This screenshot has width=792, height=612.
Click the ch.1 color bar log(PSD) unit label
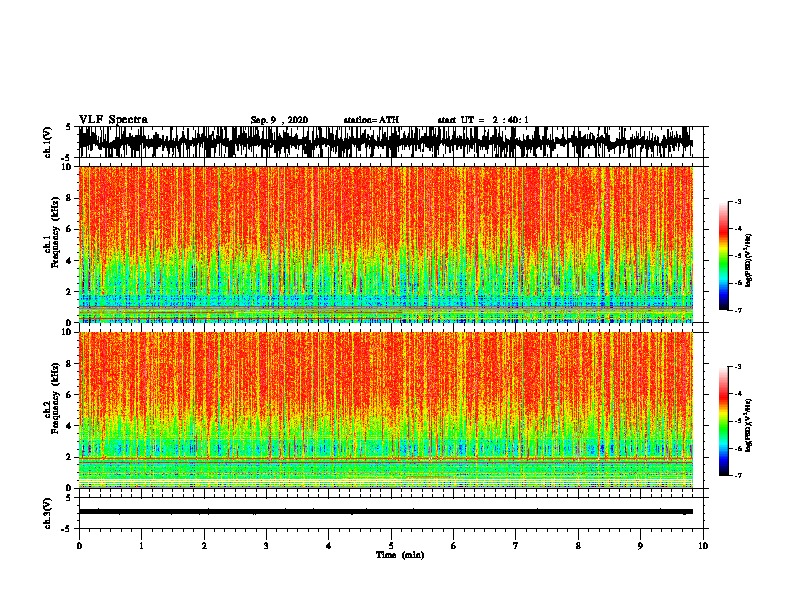749,261
